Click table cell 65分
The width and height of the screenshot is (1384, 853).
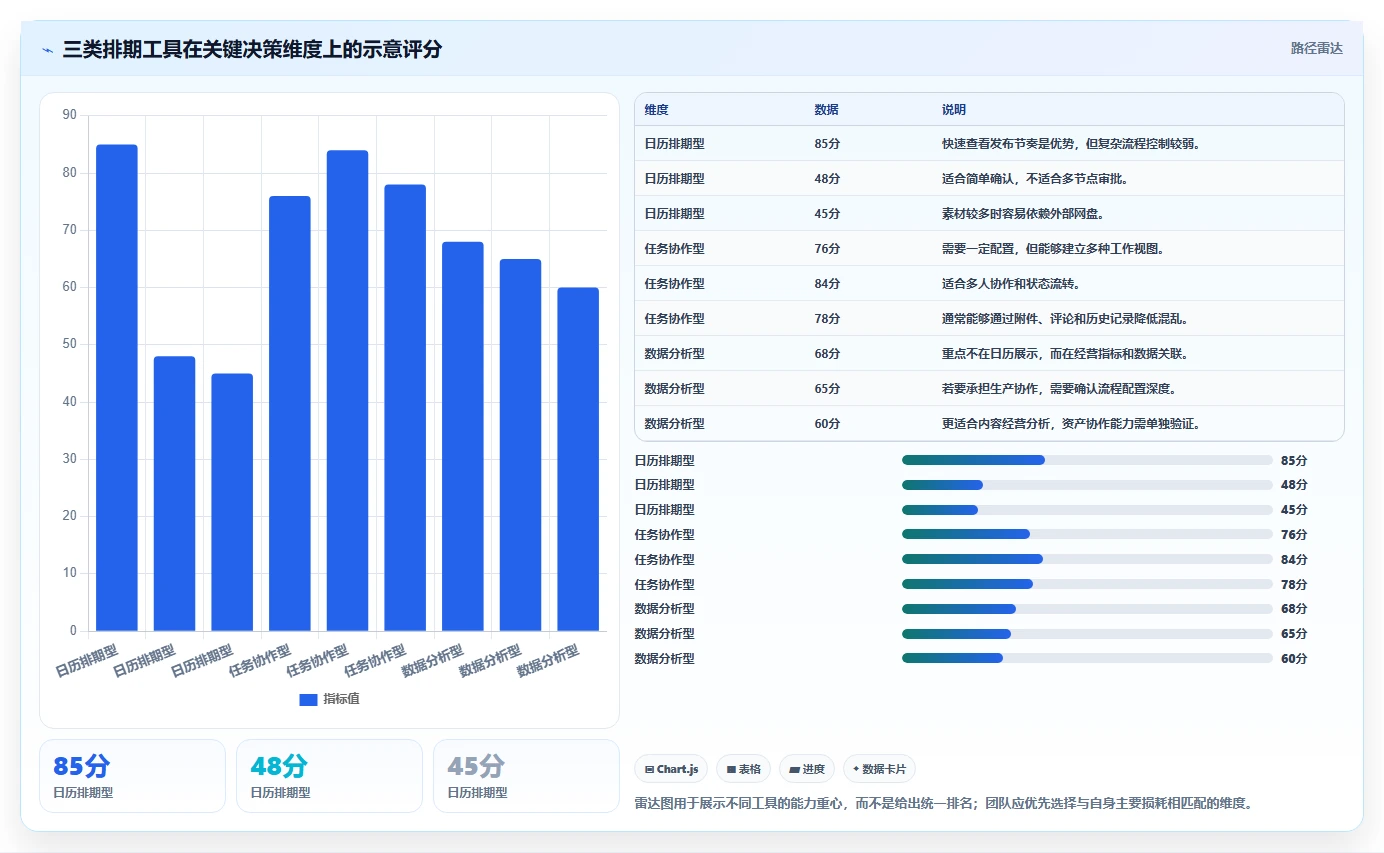pyautogui.click(x=827, y=388)
